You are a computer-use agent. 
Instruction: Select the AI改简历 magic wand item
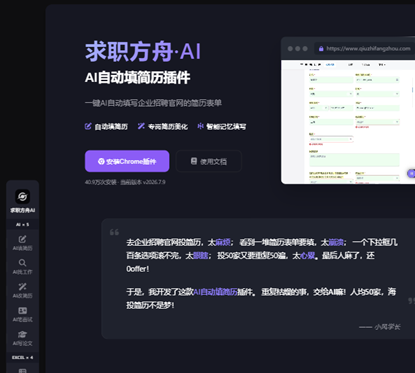(x=22, y=290)
